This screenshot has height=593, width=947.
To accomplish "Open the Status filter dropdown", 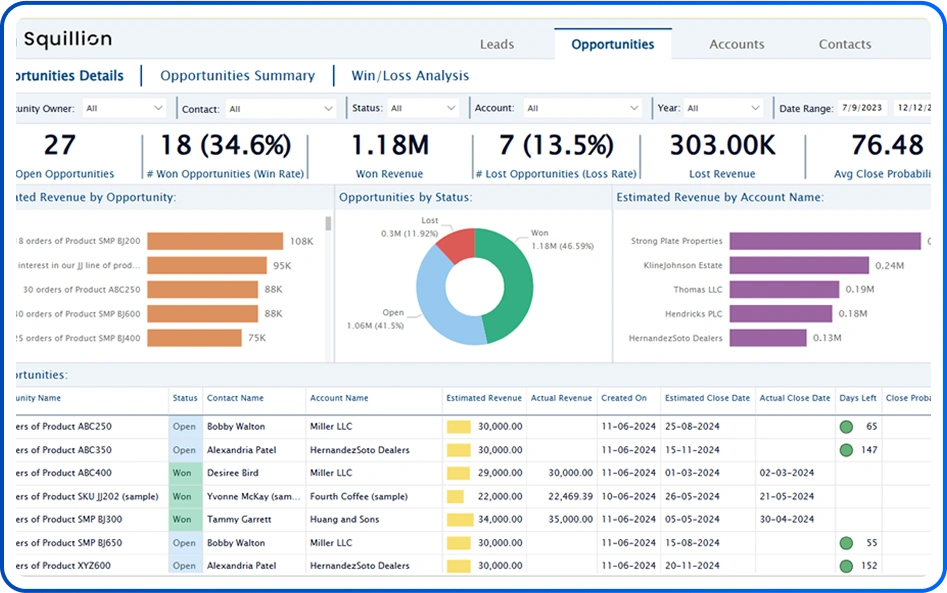I will click(422, 108).
